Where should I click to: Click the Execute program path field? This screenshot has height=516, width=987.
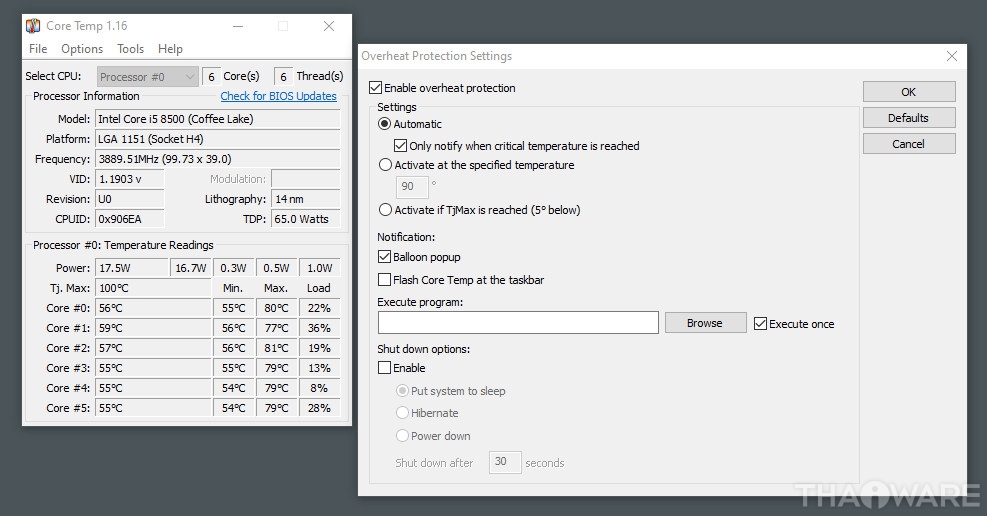tap(518, 322)
